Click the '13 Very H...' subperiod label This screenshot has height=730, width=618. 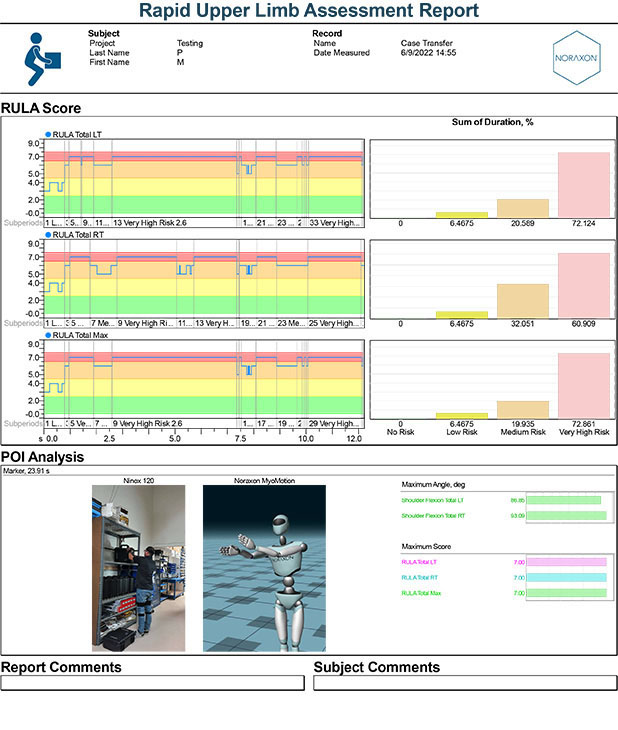[215, 323]
